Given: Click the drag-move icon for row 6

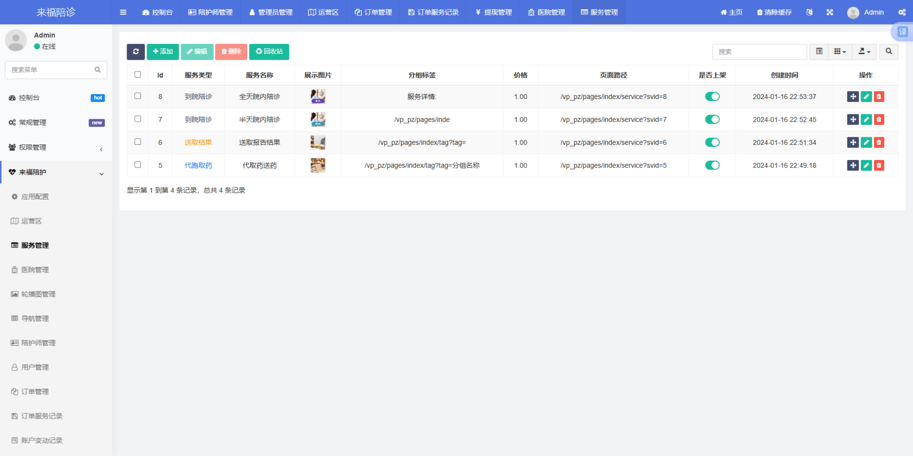Looking at the screenshot, I should pyautogui.click(x=853, y=143).
